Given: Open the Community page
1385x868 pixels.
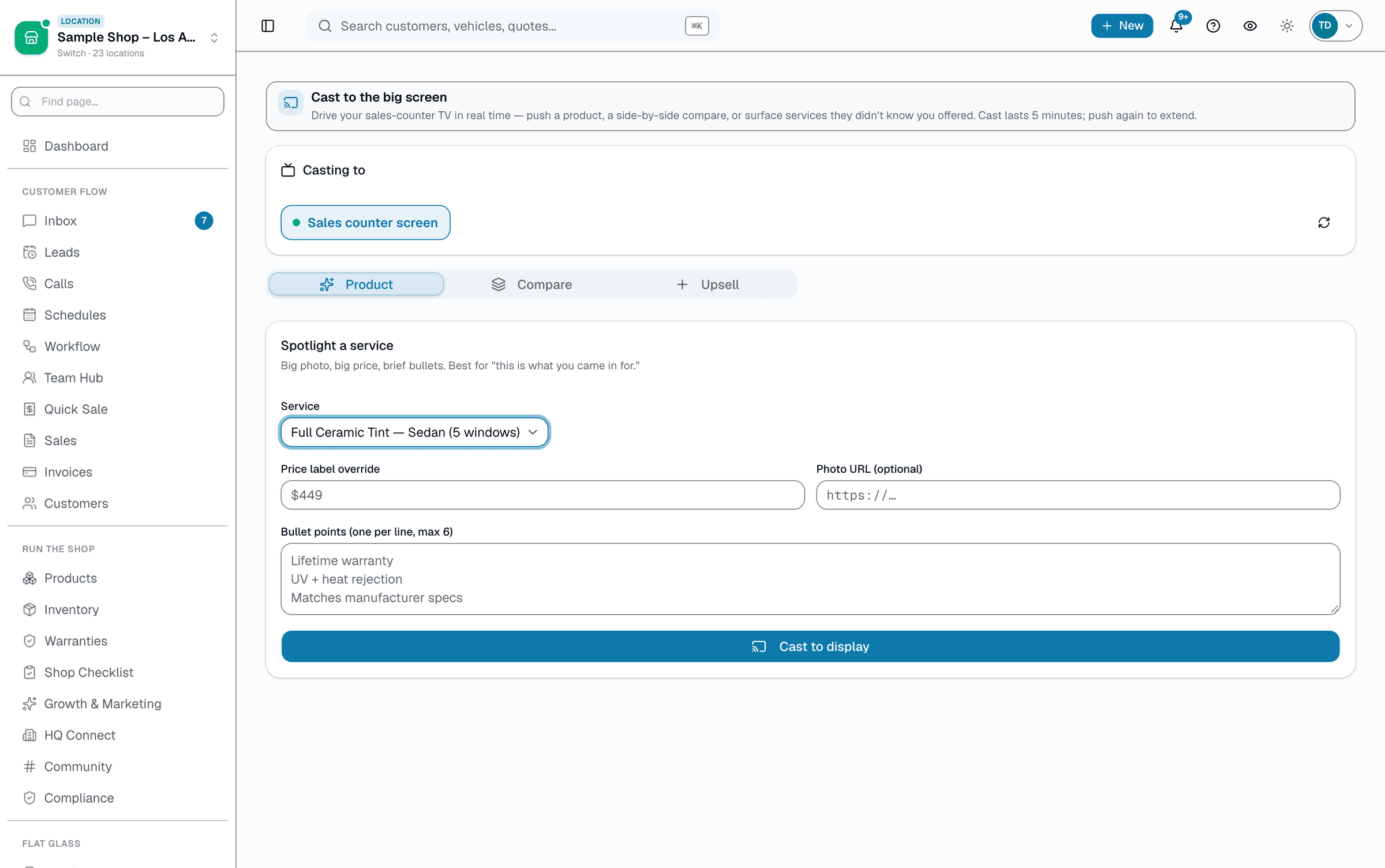Looking at the screenshot, I should (118, 766).
